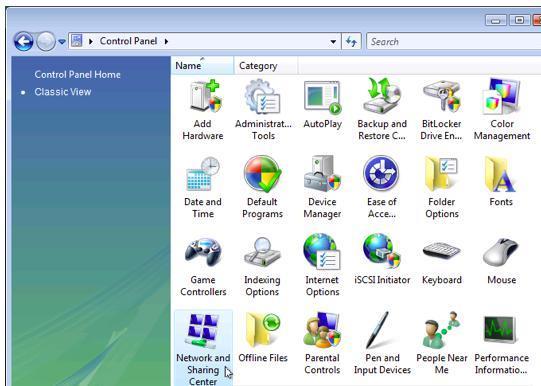Open Internet Options
Image resolution: width=541 pixels, height=386 pixels.
click(322, 266)
